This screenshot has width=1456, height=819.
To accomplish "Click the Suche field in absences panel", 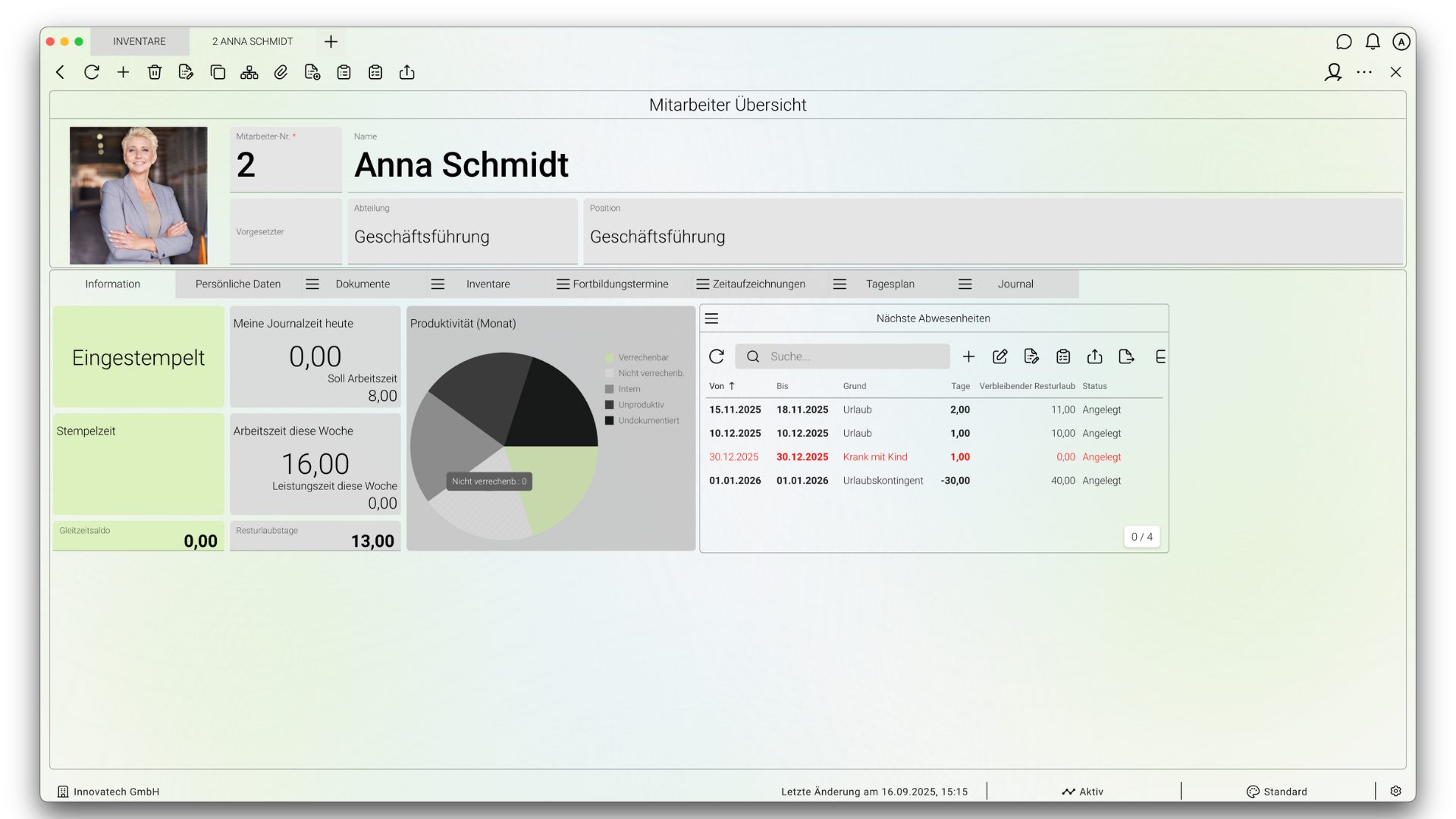I will pos(843,356).
